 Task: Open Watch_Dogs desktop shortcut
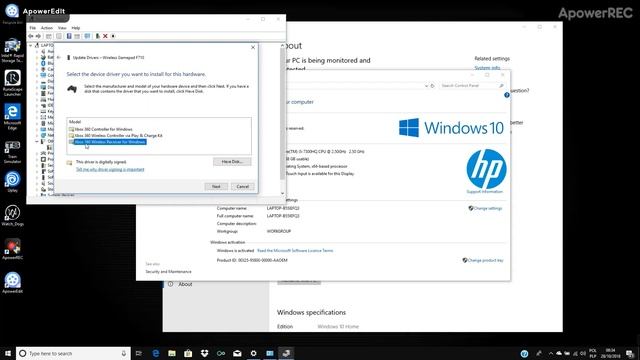(12, 216)
